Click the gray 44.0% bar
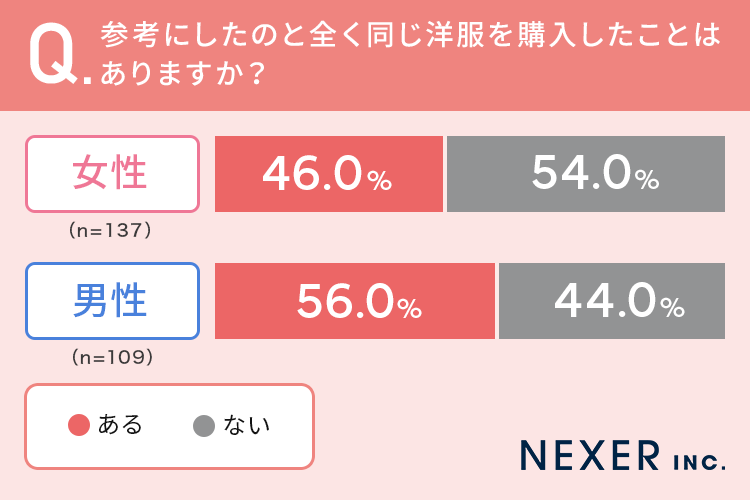 click(x=611, y=301)
